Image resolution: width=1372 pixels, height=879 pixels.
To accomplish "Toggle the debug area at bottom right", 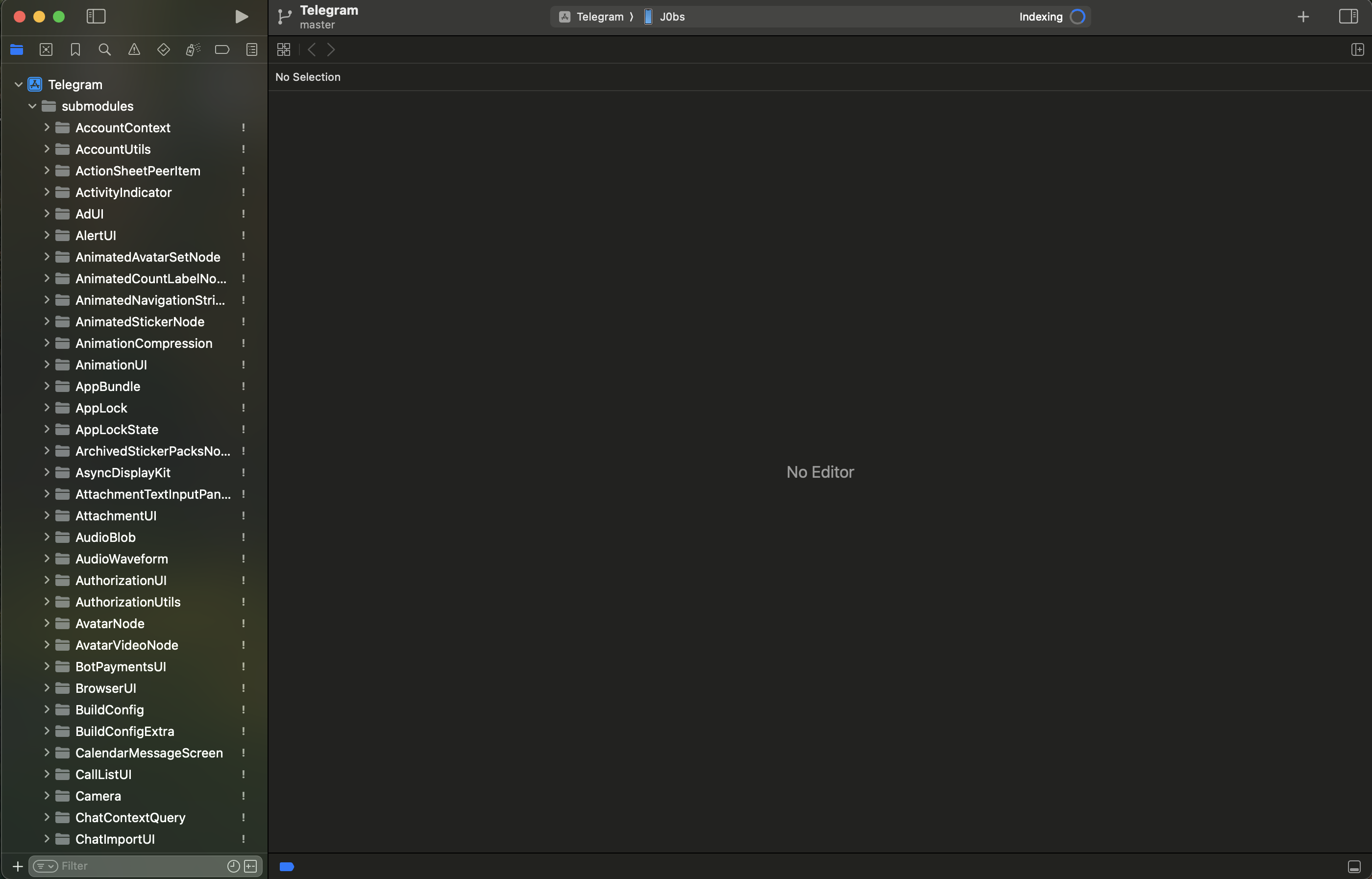I will point(1354,866).
